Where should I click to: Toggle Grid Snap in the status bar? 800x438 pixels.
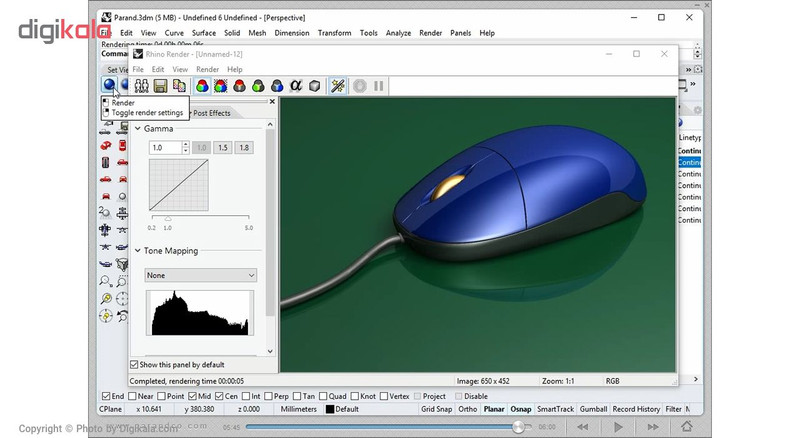click(x=437, y=409)
